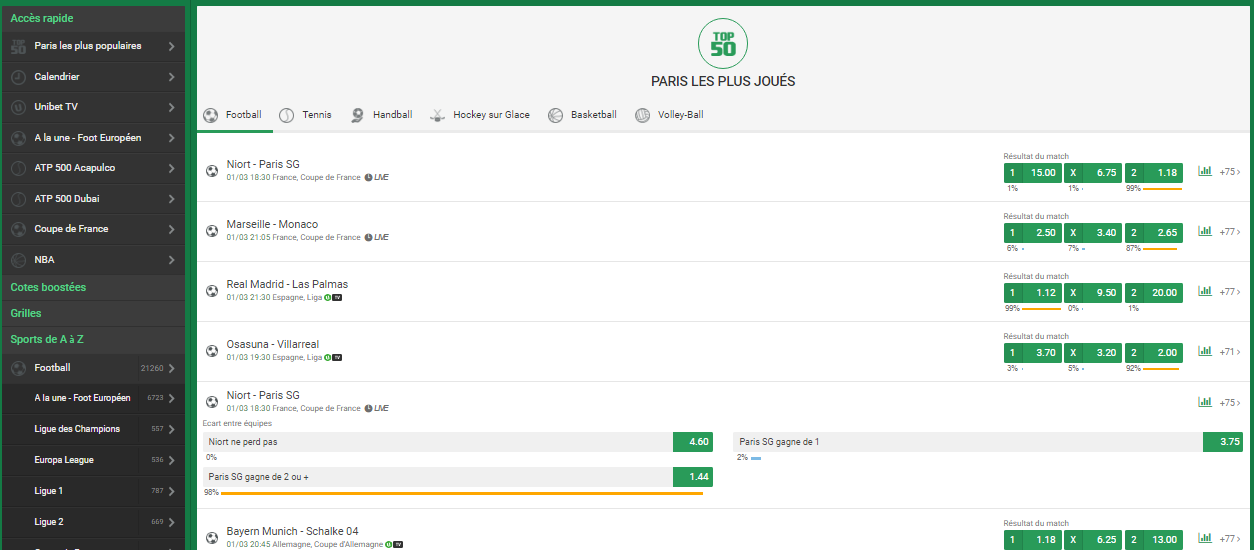1254x550 pixels.
Task: Open the Real Madrid - Las Palmas match
Action: click(x=287, y=284)
